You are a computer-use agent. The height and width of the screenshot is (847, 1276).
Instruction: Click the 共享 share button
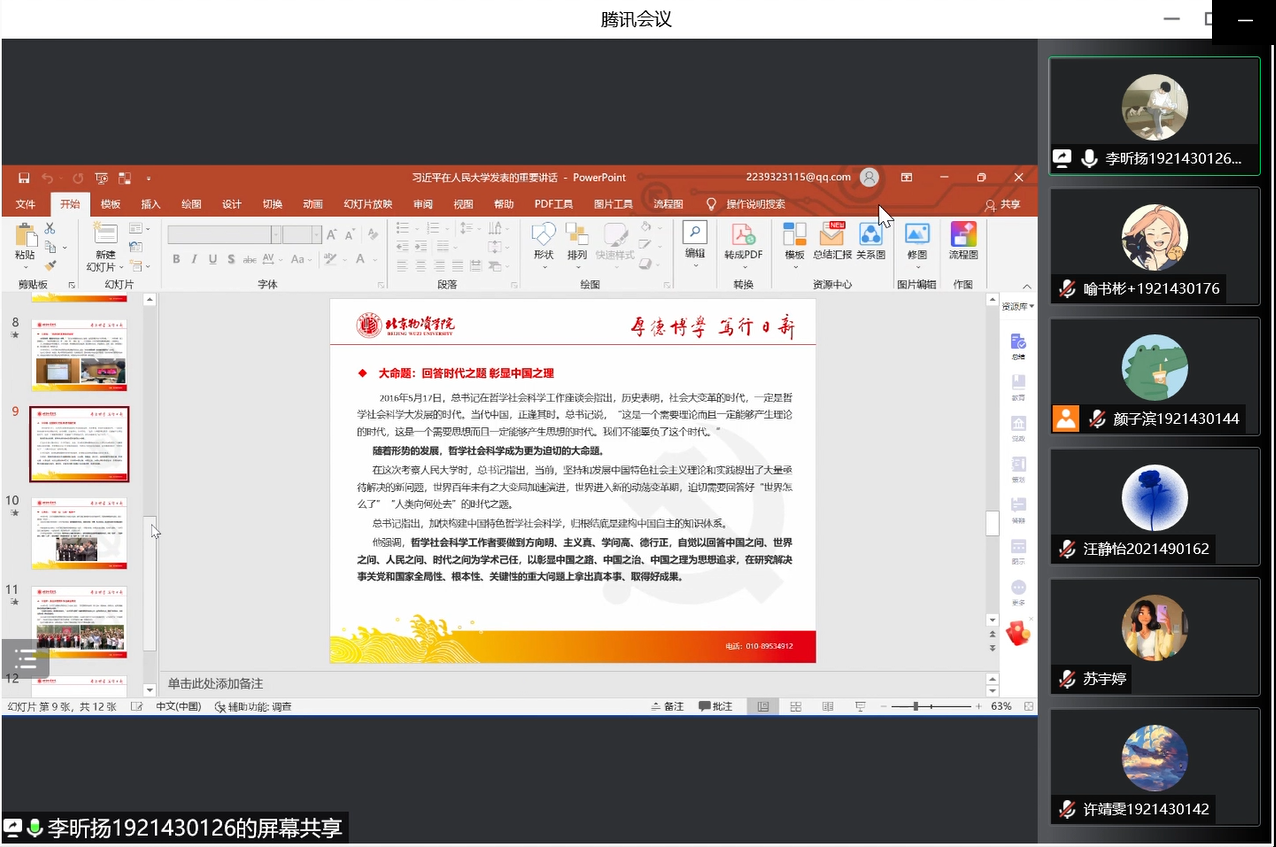pos(1003,204)
